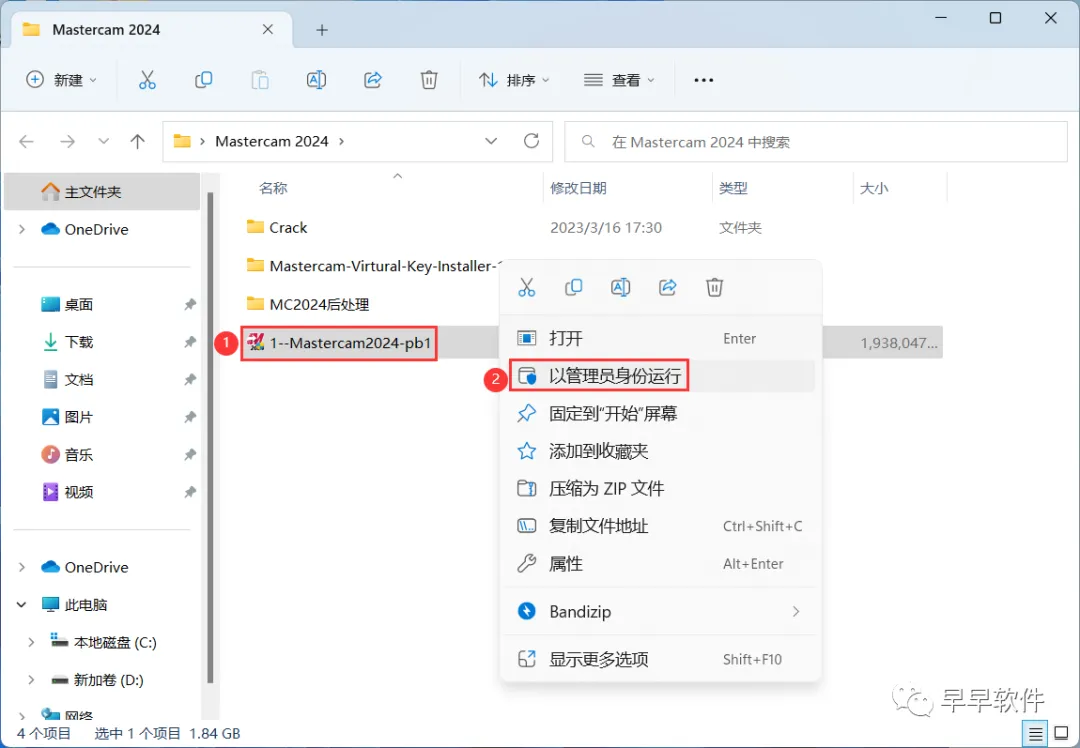
Task: Select 此电脑 in the sidebar
Action: click(x=74, y=605)
